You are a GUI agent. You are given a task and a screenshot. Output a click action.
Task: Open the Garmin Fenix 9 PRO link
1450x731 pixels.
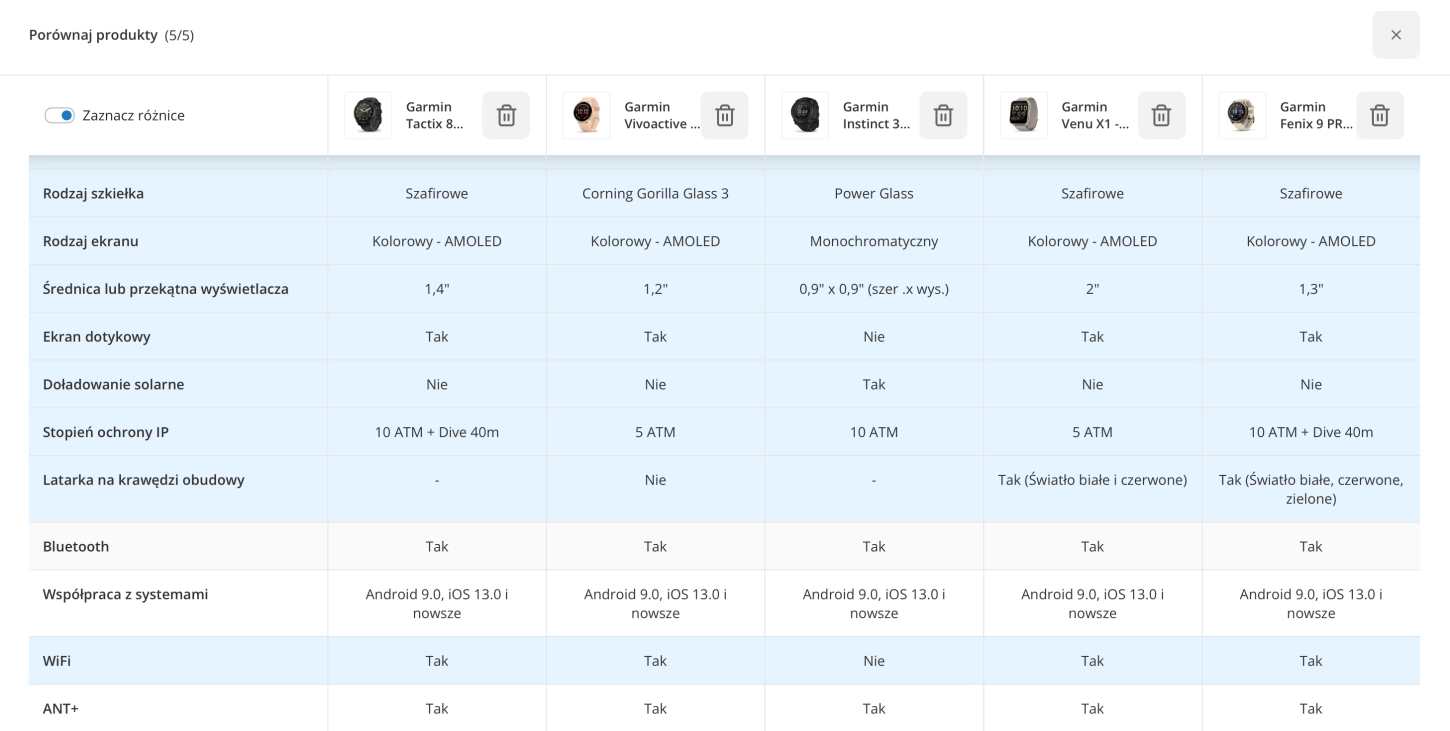[x=1316, y=115]
